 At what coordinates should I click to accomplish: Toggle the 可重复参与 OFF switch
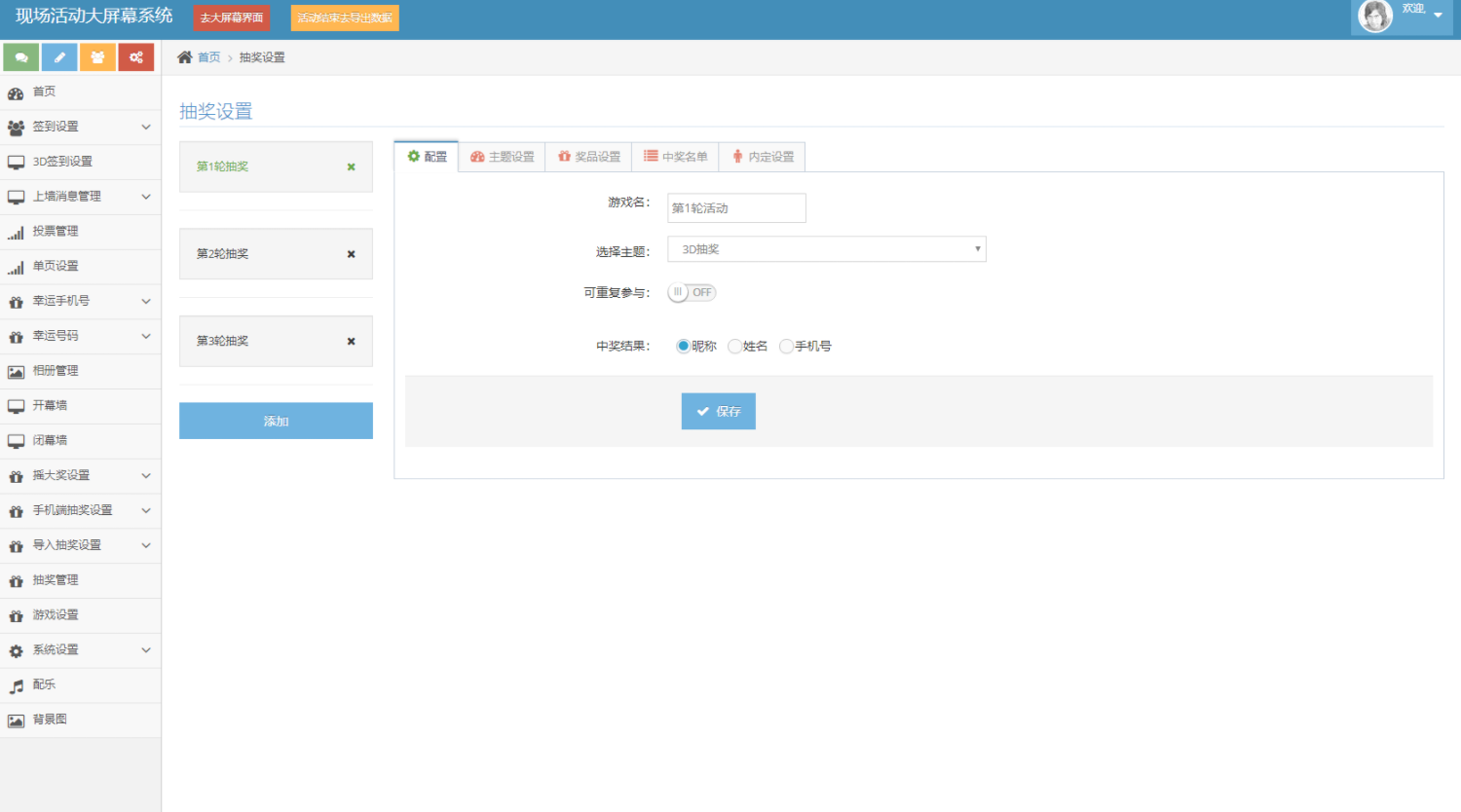692,292
